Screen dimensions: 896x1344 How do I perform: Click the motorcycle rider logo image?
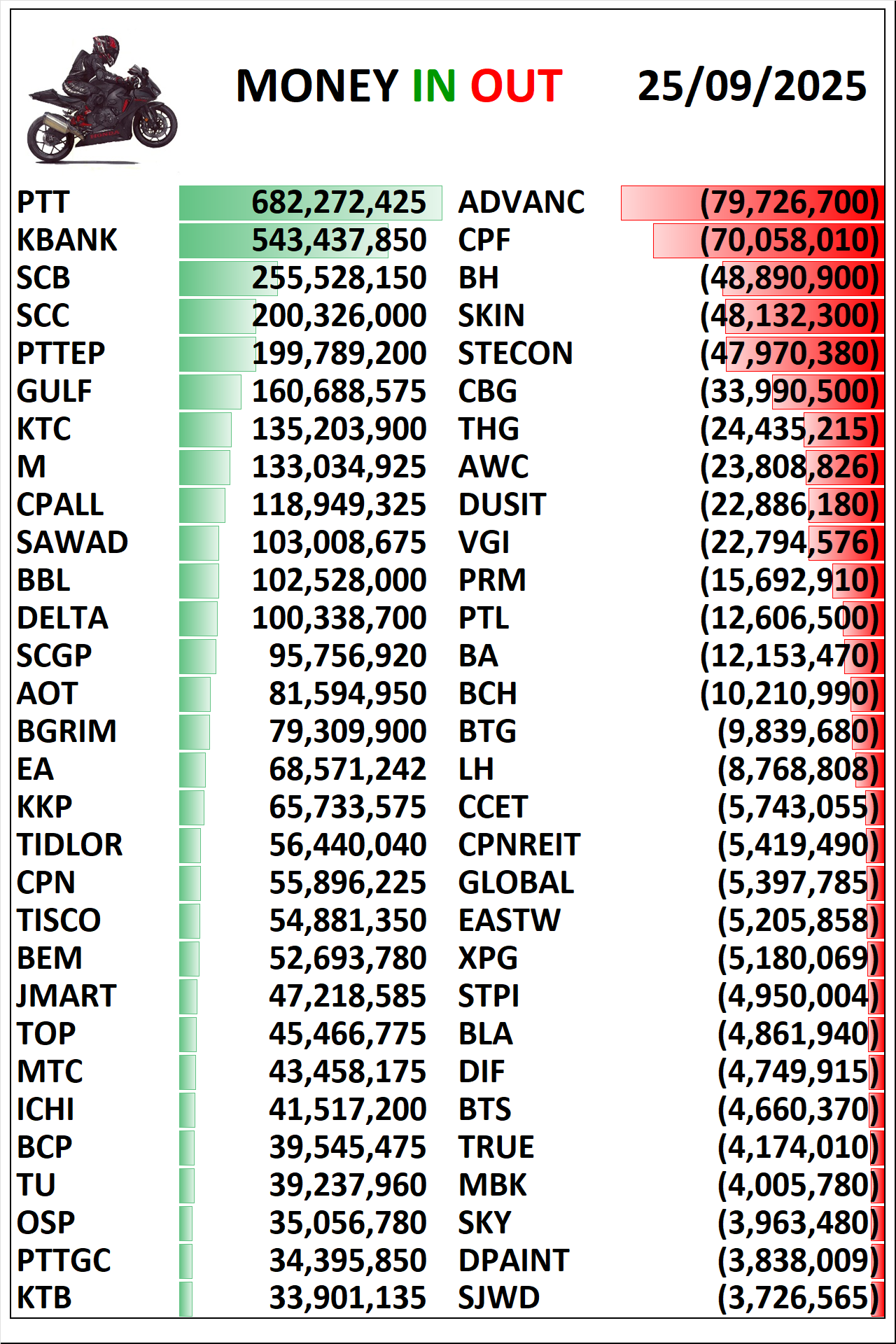coord(102,100)
